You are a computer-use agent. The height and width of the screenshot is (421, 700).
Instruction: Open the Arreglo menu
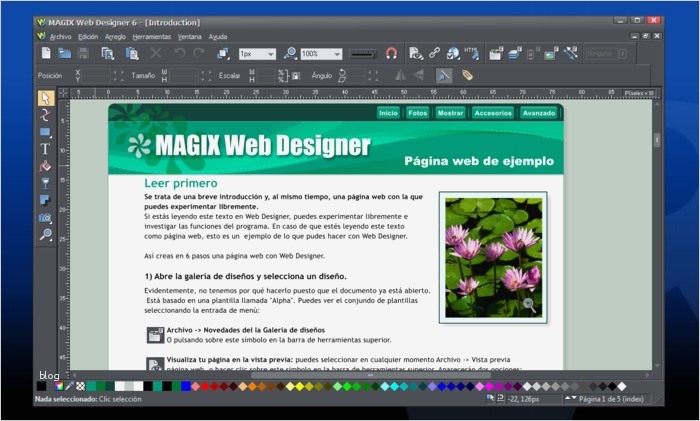coord(115,37)
